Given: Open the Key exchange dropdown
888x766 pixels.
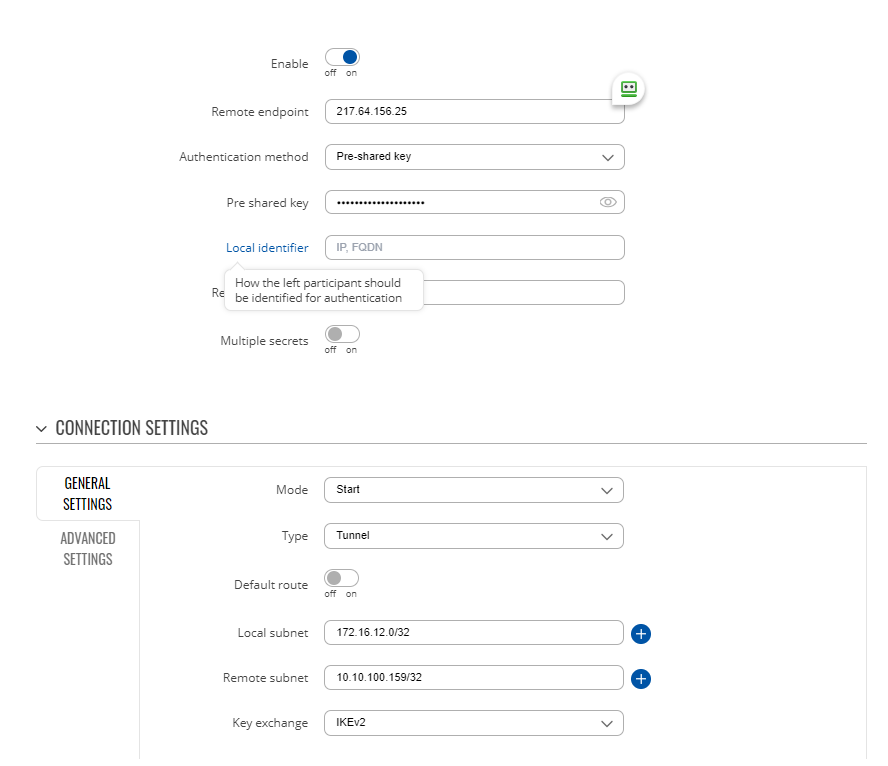Looking at the screenshot, I should [x=474, y=722].
